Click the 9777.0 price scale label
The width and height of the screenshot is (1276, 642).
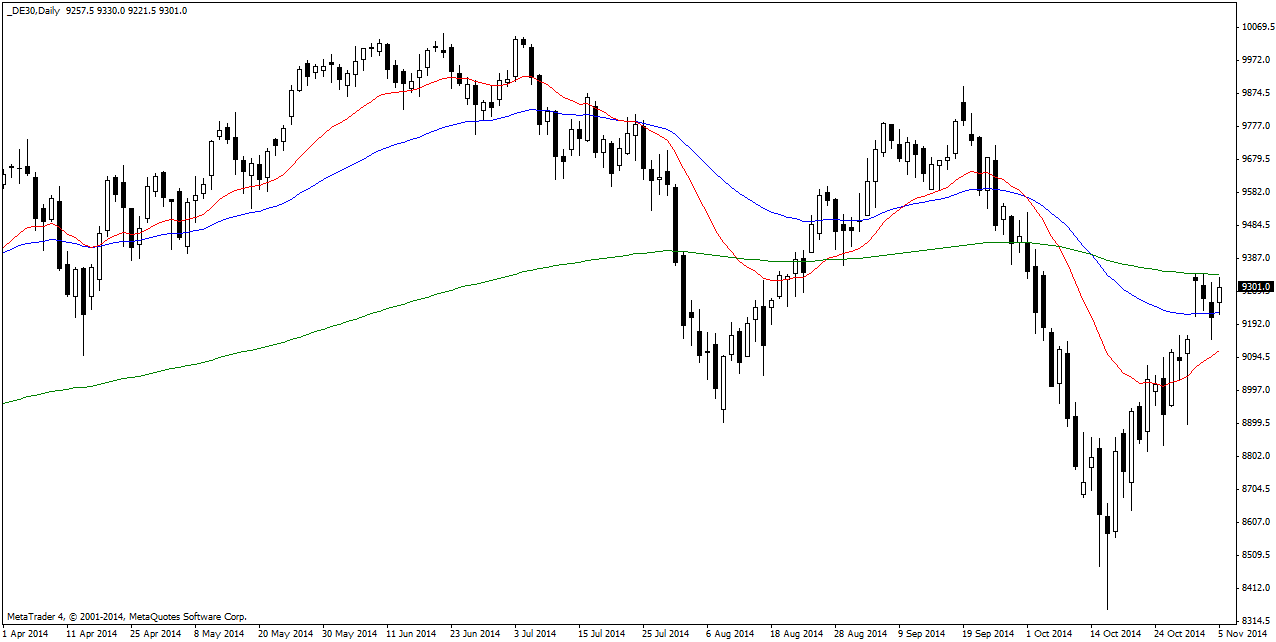coord(1254,126)
